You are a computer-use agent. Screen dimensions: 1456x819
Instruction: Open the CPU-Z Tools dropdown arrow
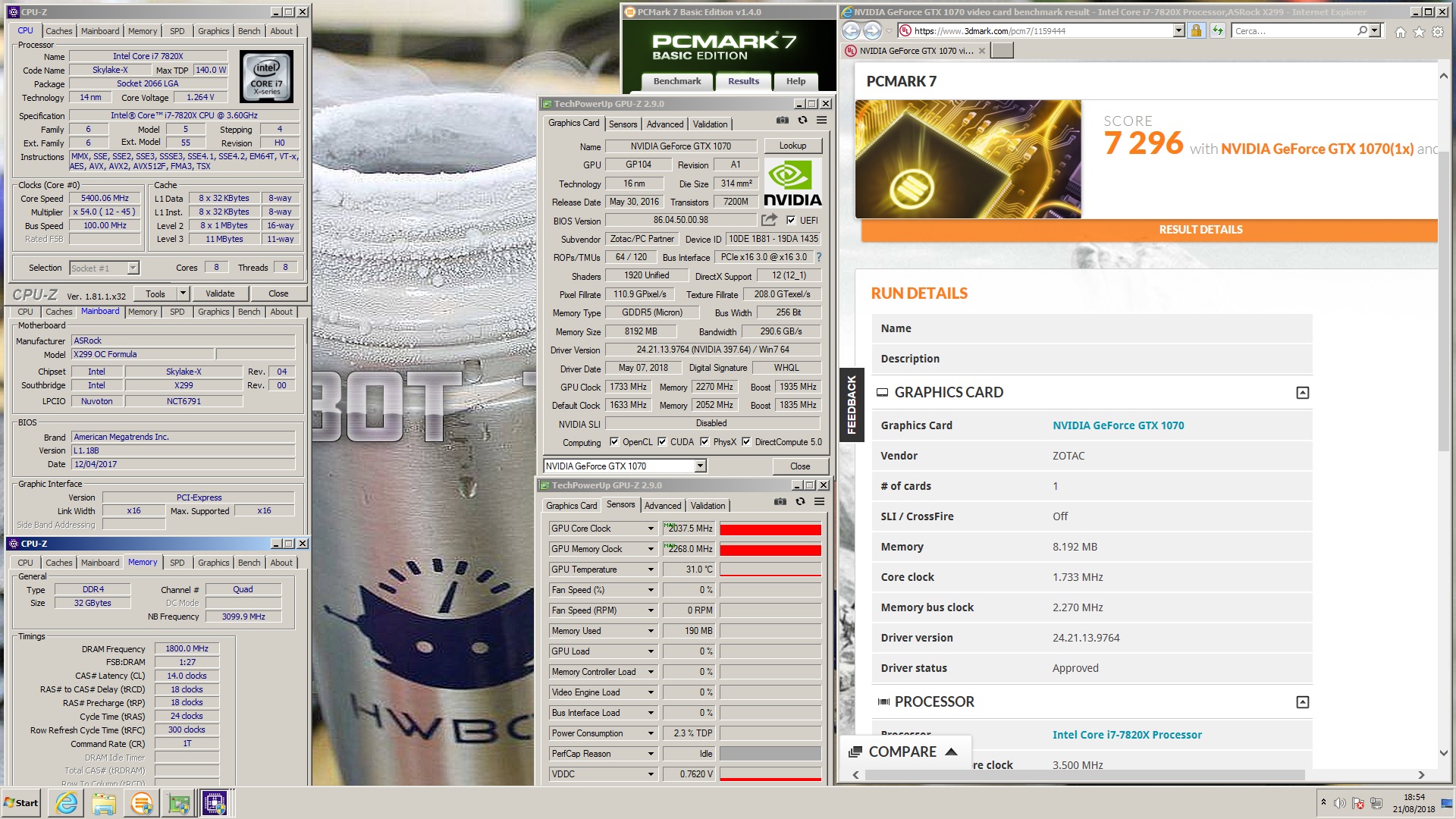pyautogui.click(x=183, y=293)
